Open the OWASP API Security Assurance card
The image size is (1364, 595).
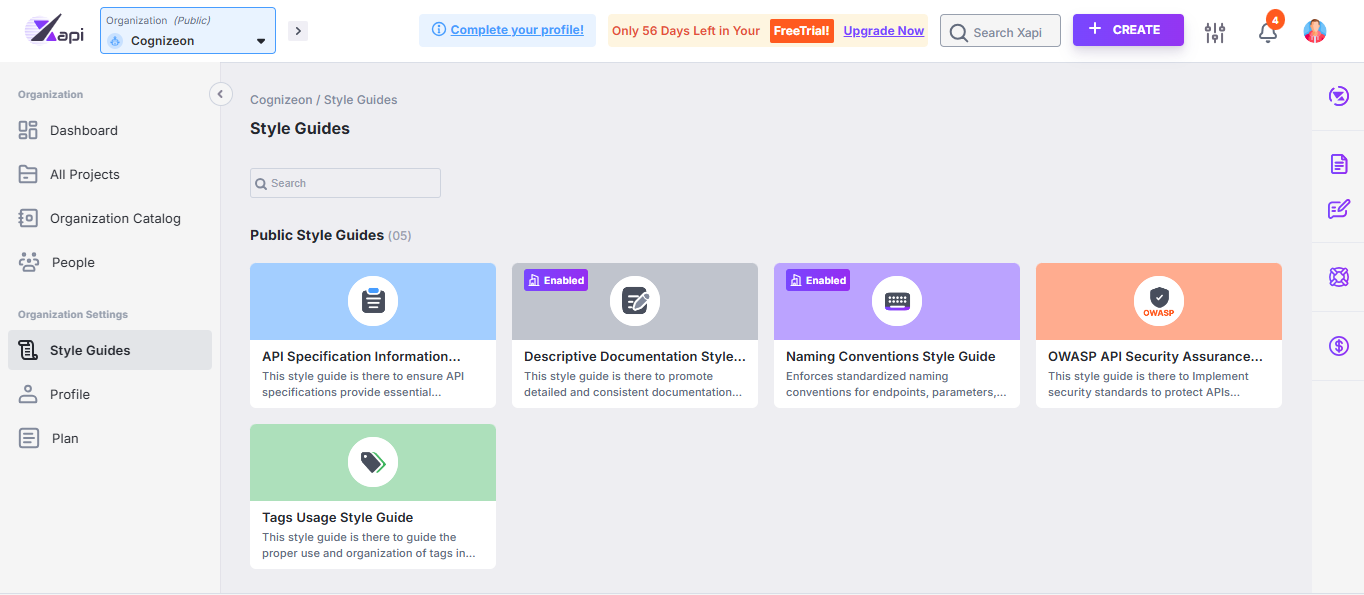[1158, 335]
